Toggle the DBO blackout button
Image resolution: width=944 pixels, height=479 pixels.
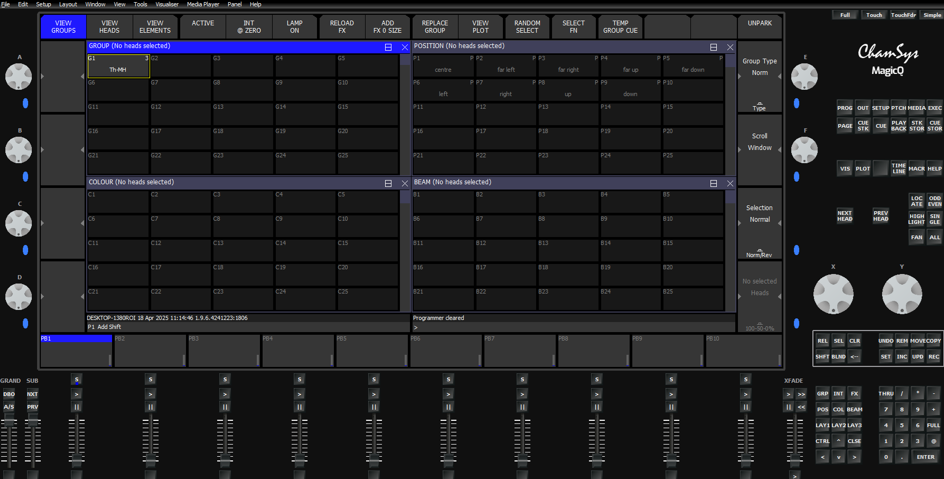point(9,394)
